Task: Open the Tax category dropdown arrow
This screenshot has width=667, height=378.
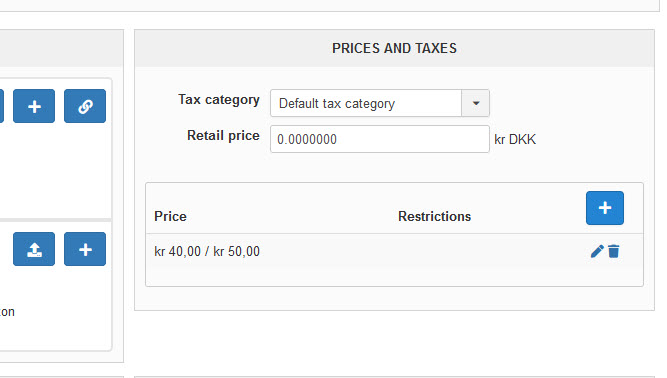Action: (476, 103)
